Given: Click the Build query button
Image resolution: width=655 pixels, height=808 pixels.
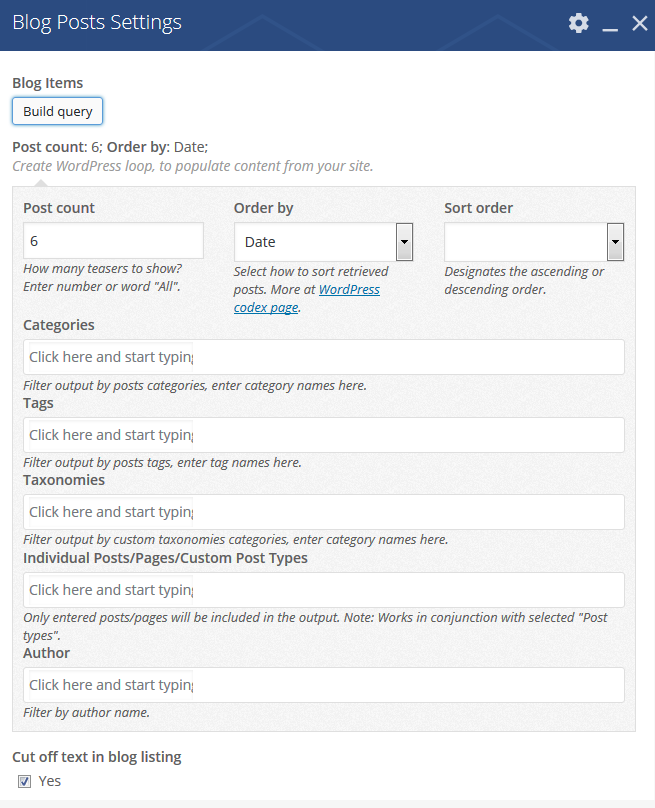Looking at the screenshot, I should [58, 111].
